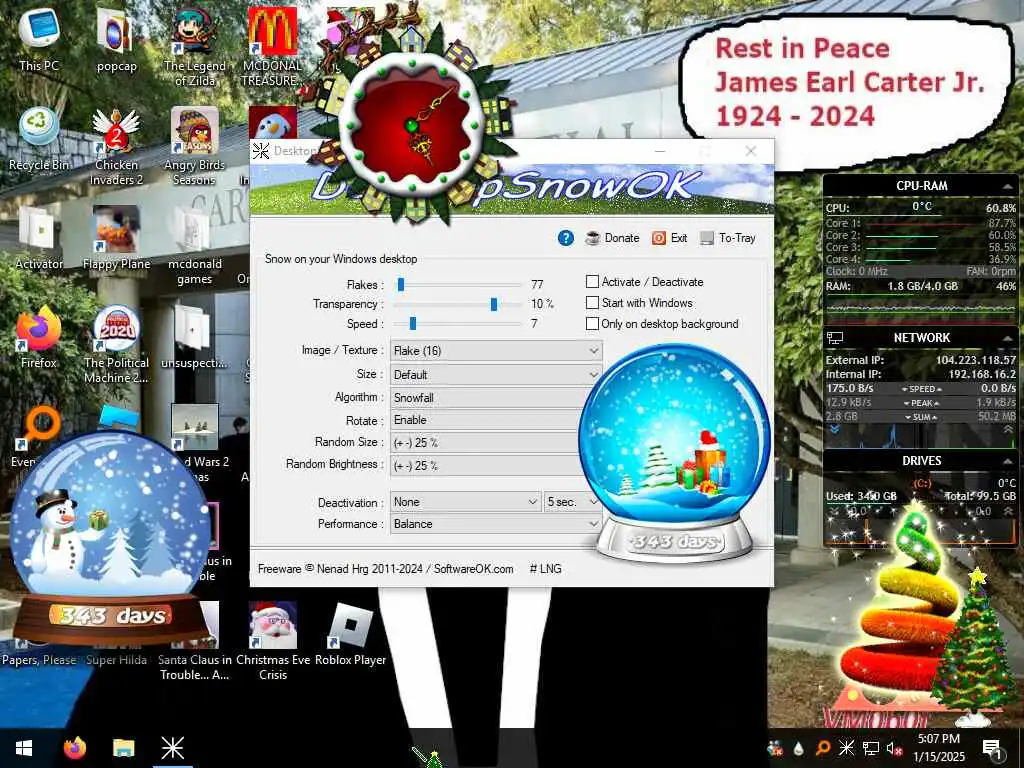Open the unsuspecti... desktop file icon
Screen dimensions: 1024x768
pyautogui.click(x=195, y=338)
